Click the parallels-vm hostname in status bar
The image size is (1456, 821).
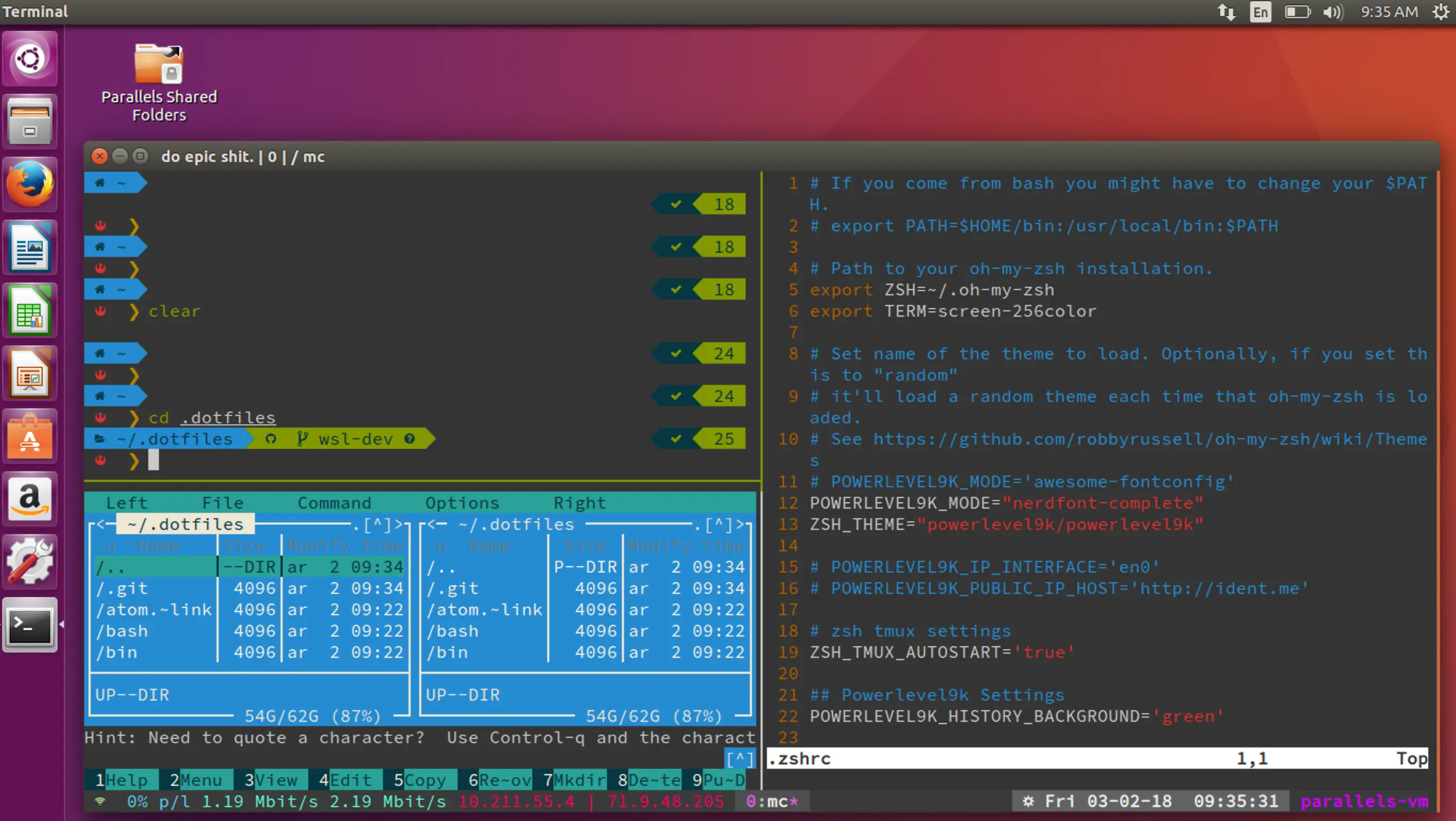[x=1364, y=801]
